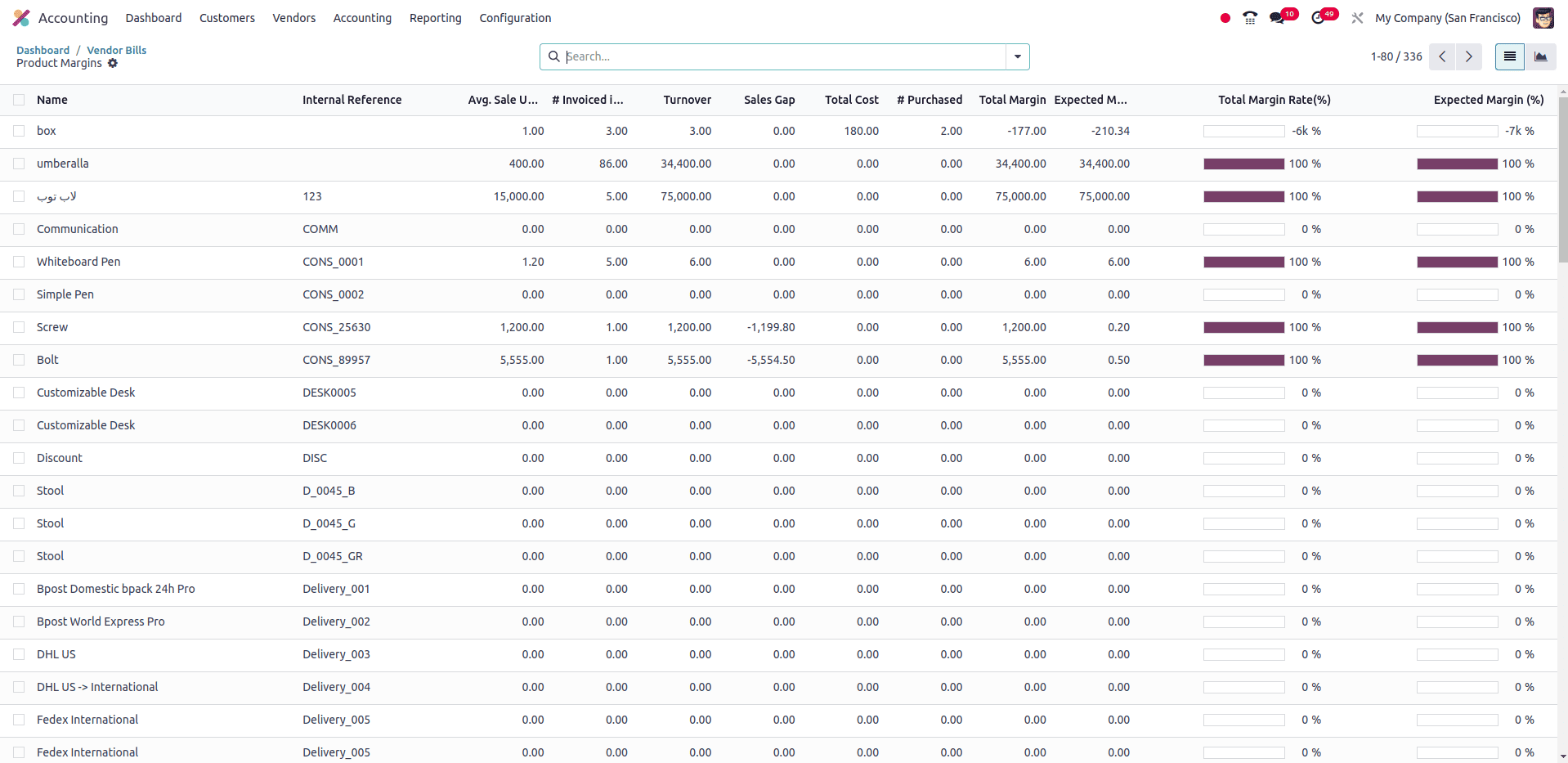Switch to graph view
This screenshot has height=763, width=1568.
pyautogui.click(x=1540, y=56)
